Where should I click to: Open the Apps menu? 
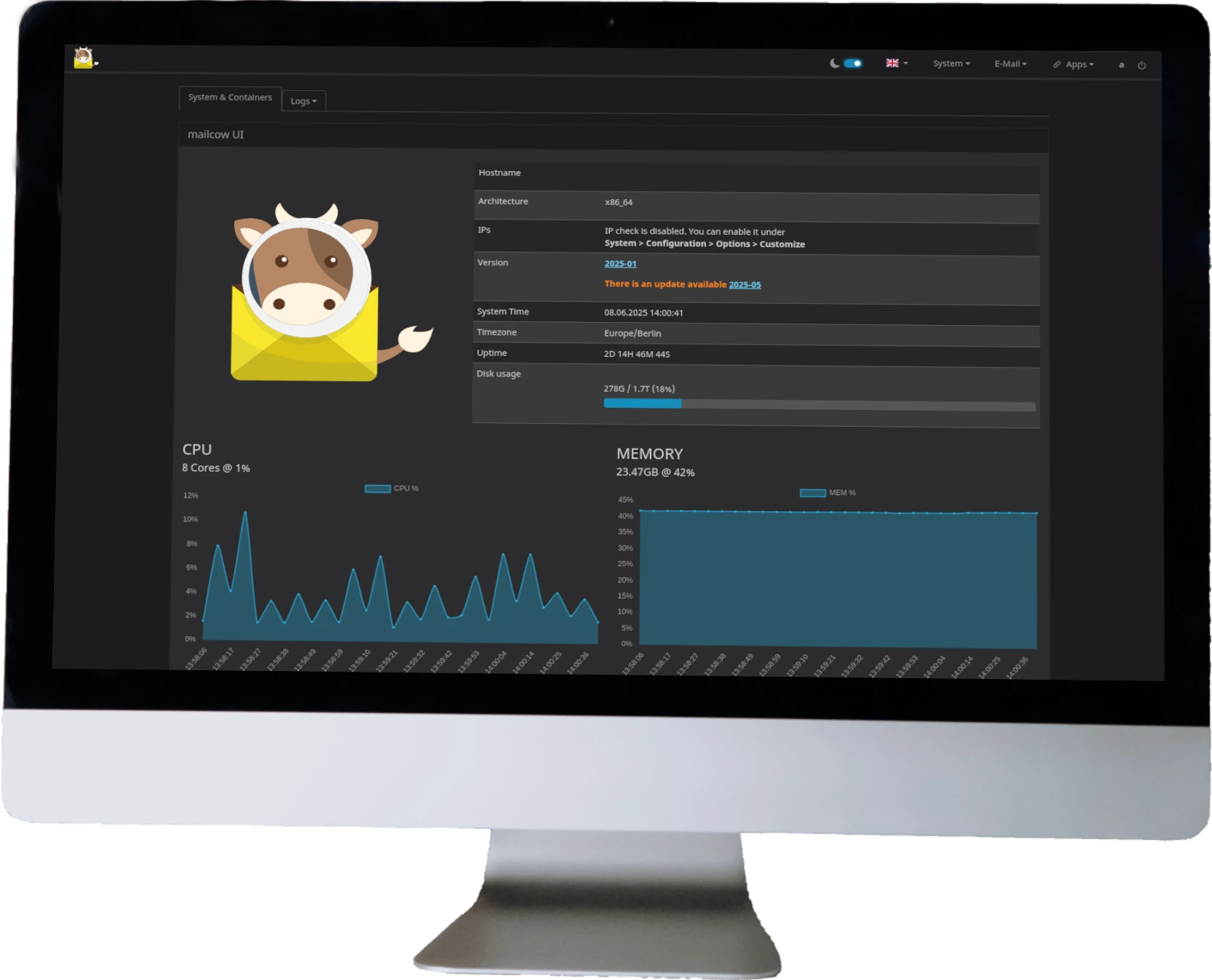(1073, 65)
